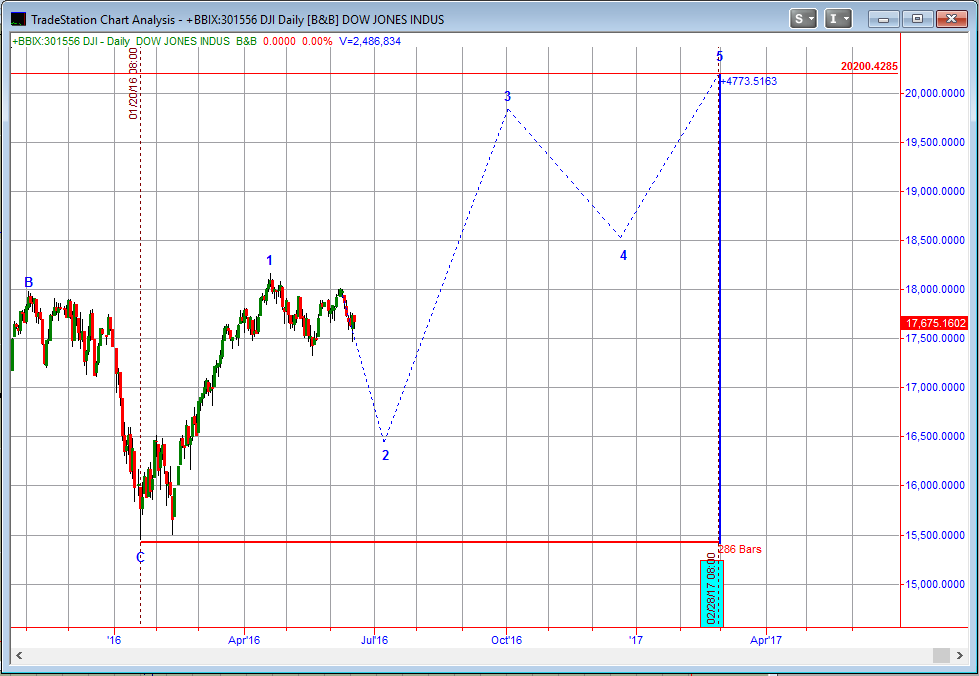The height and width of the screenshot is (676, 979).
Task: Select the wave label C near low
Action: pyautogui.click(x=140, y=557)
